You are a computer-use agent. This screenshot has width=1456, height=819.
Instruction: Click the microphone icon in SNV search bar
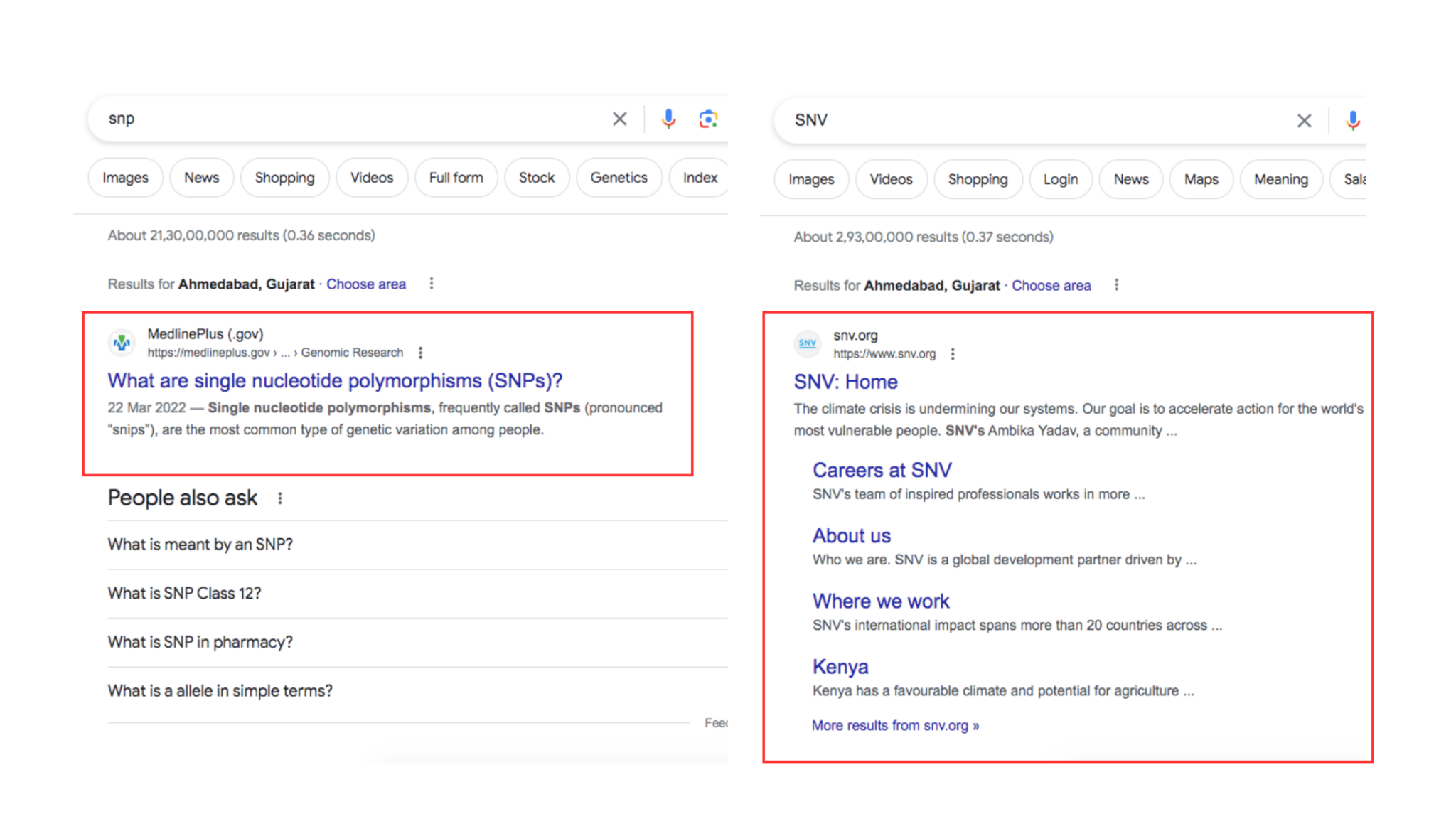coord(1352,121)
